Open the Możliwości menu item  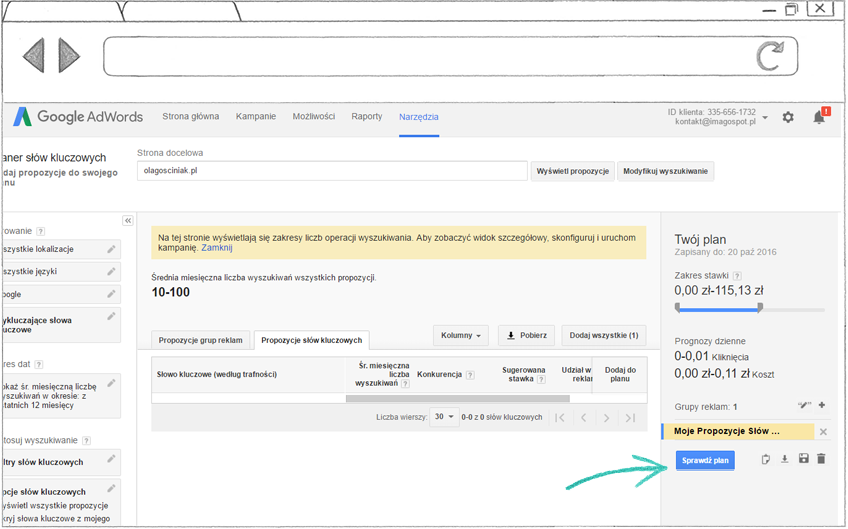click(x=314, y=116)
